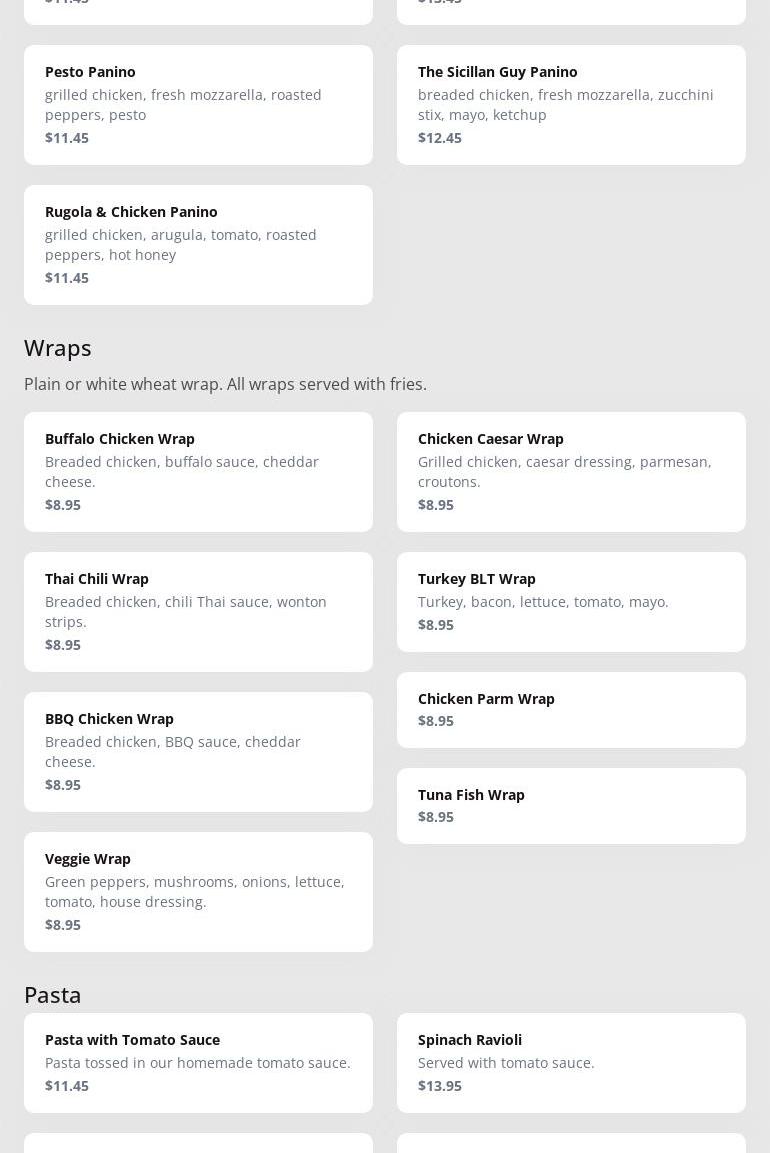Click the $12.45 Sicilian Guy Panino price
Image resolution: width=770 pixels, height=1153 pixels.
(440, 138)
